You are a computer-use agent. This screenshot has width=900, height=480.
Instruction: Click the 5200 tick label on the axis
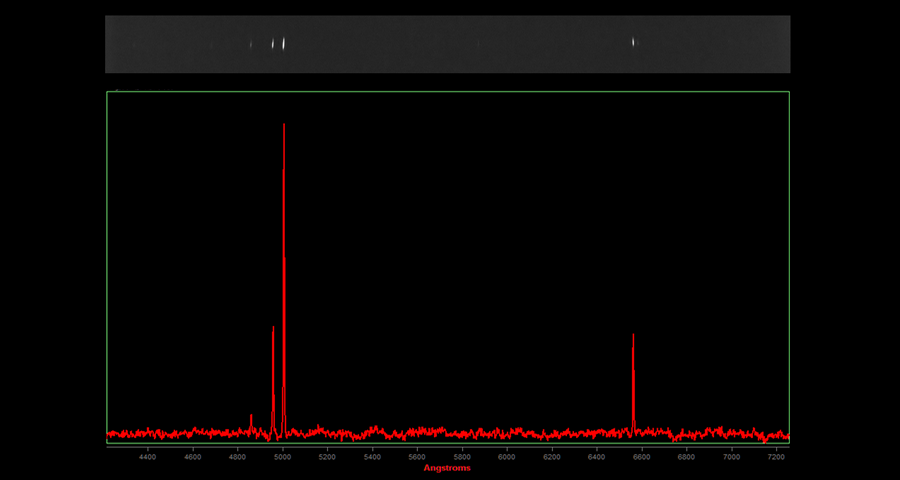point(327,457)
